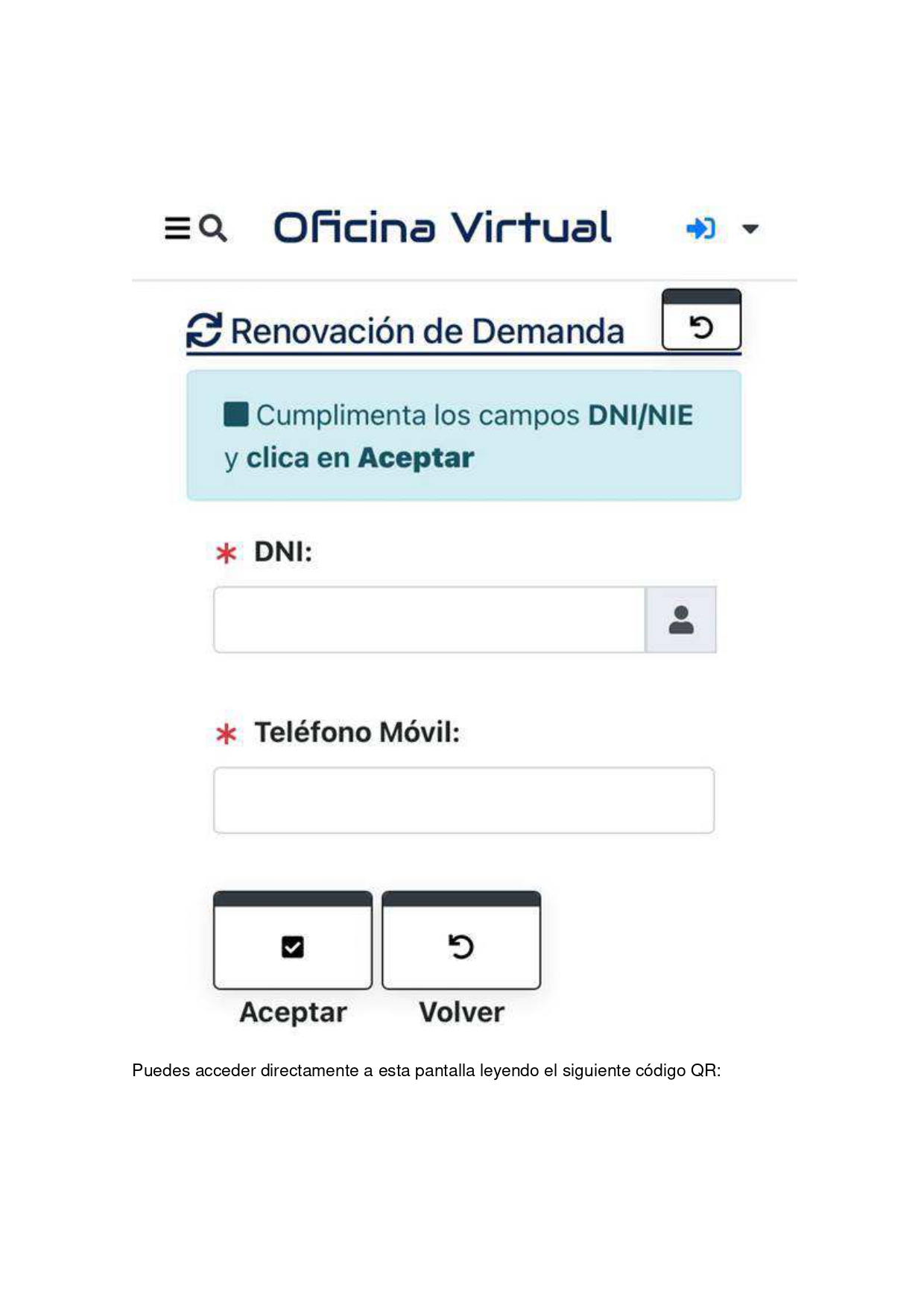Click the Aceptar checkmark button

click(x=293, y=941)
